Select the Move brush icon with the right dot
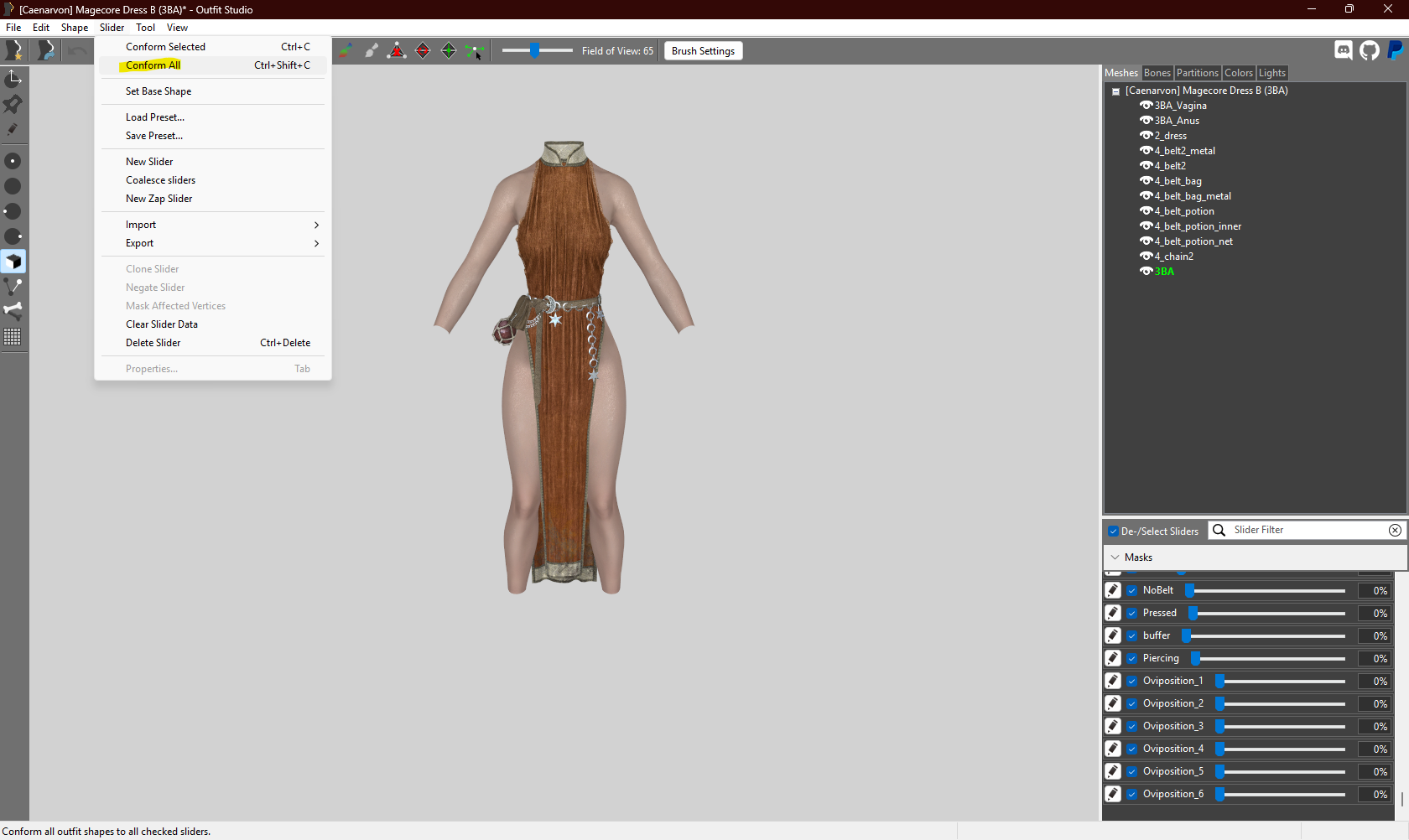 tap(13, 236)
